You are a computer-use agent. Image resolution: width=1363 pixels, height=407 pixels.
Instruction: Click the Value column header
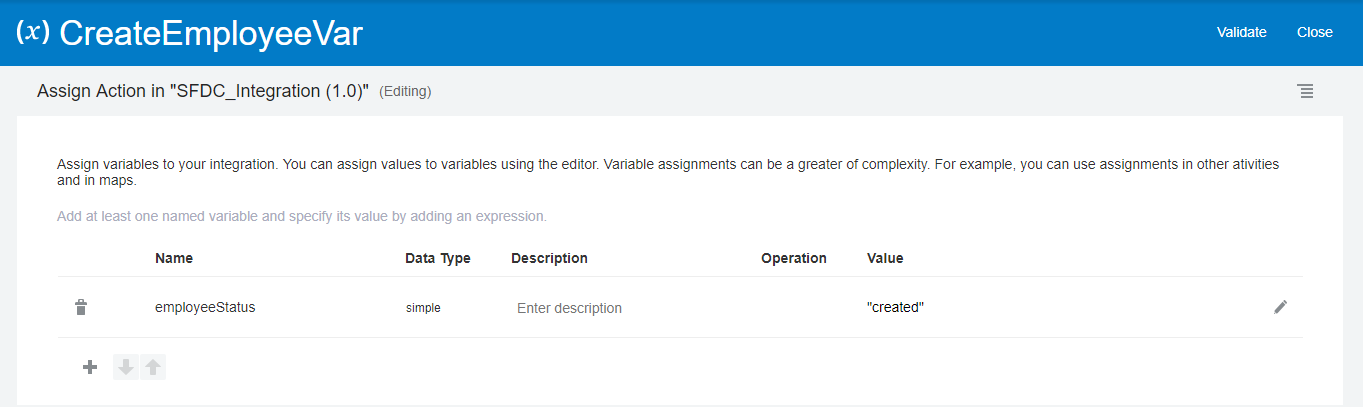click(x=885, y=258)
